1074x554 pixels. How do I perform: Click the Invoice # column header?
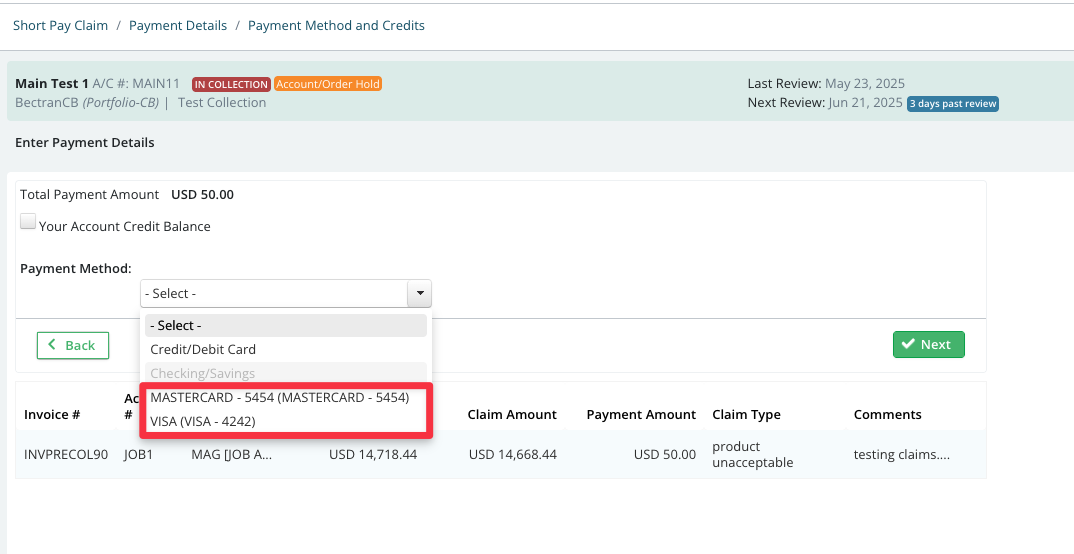coord(52,414)
